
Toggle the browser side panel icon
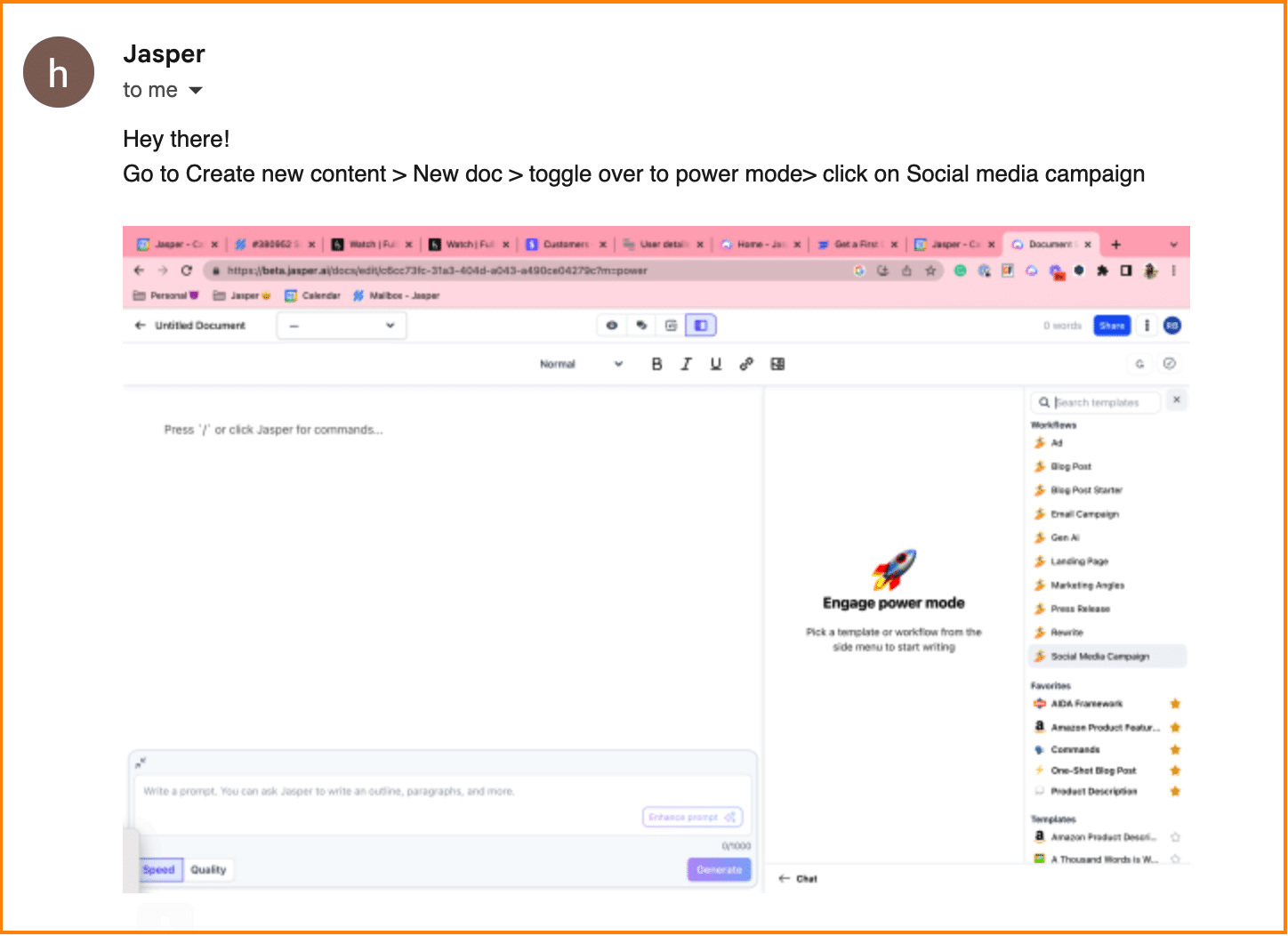pos(1126,270)
